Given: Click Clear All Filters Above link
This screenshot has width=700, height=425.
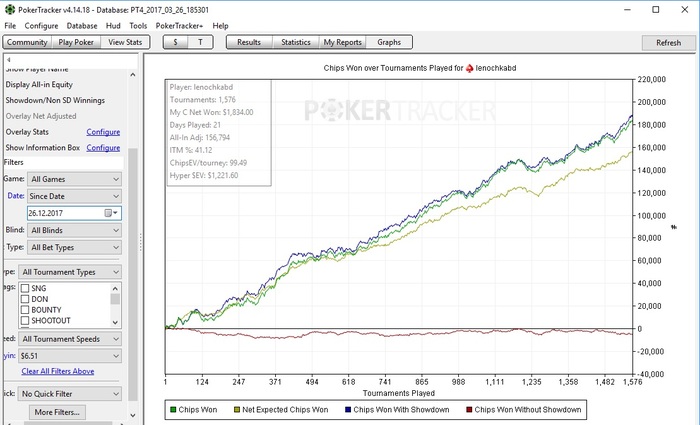Looking at the screenshot, I should (58, 371).
